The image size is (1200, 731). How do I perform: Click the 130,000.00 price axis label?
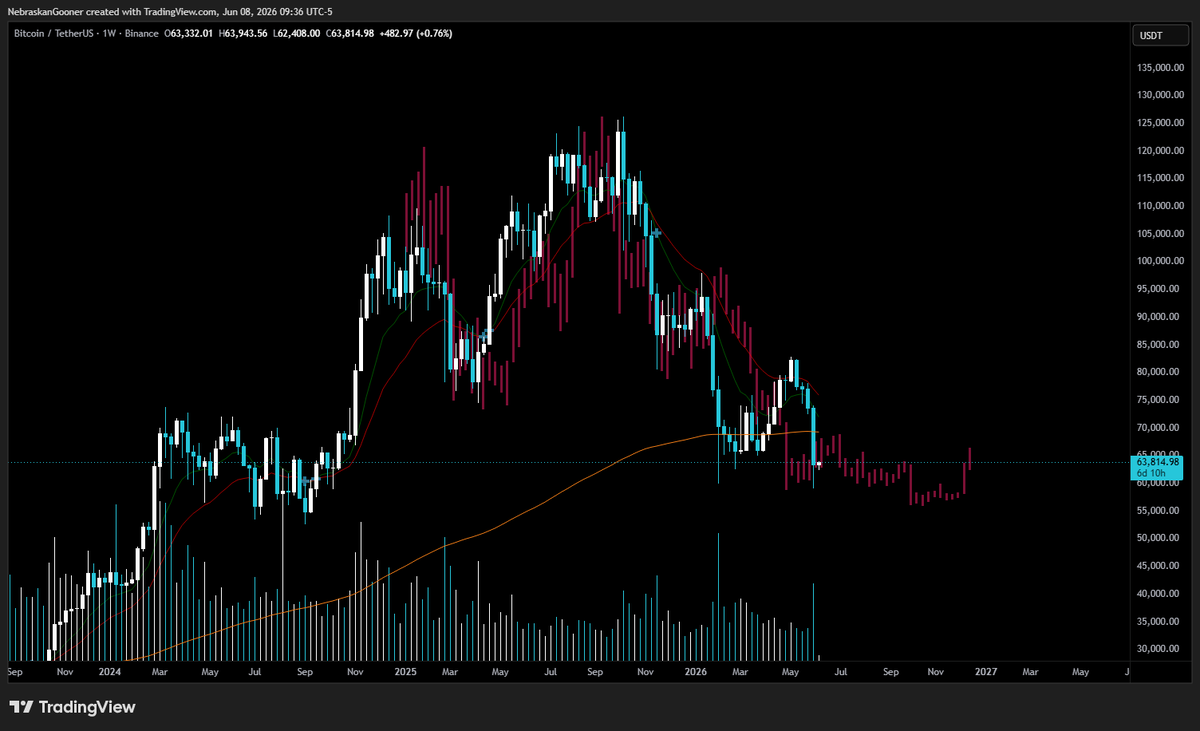[x=1160, y=95]
